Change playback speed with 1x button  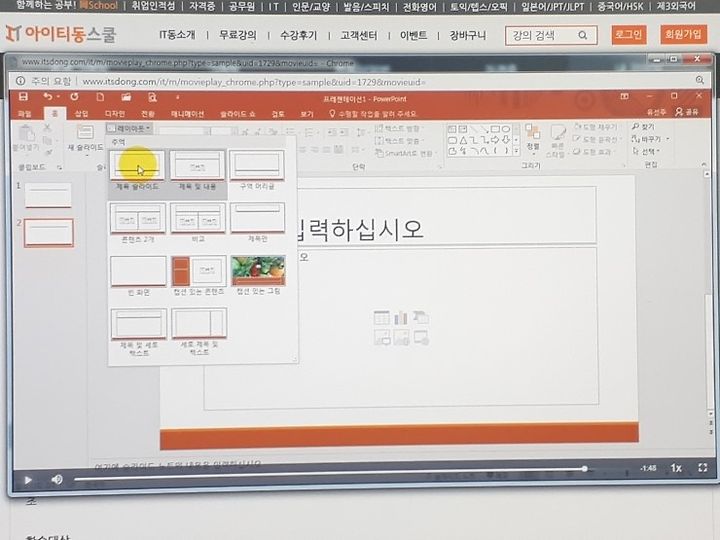point(675,468)
